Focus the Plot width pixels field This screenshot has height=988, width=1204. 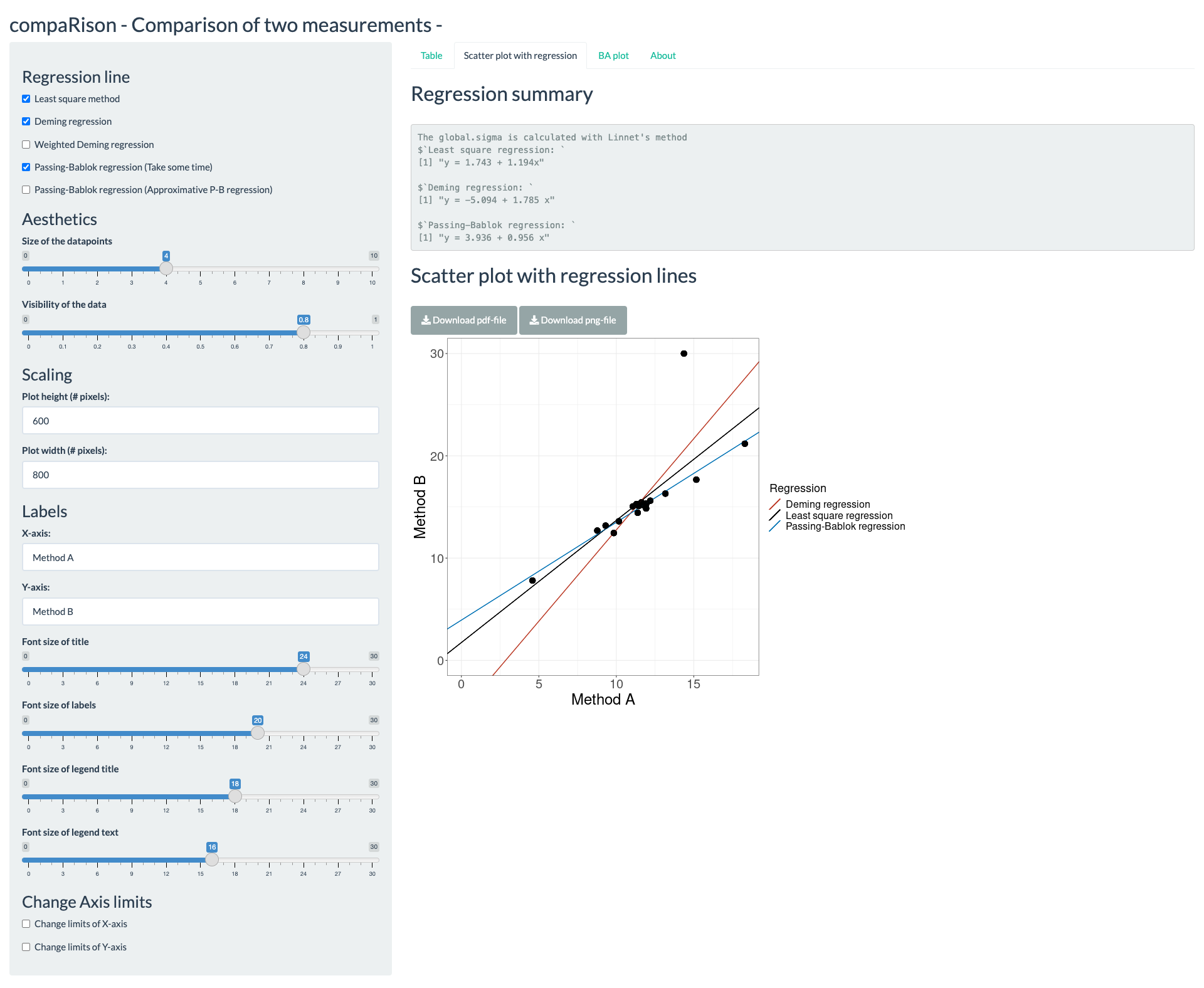point(201,475)
